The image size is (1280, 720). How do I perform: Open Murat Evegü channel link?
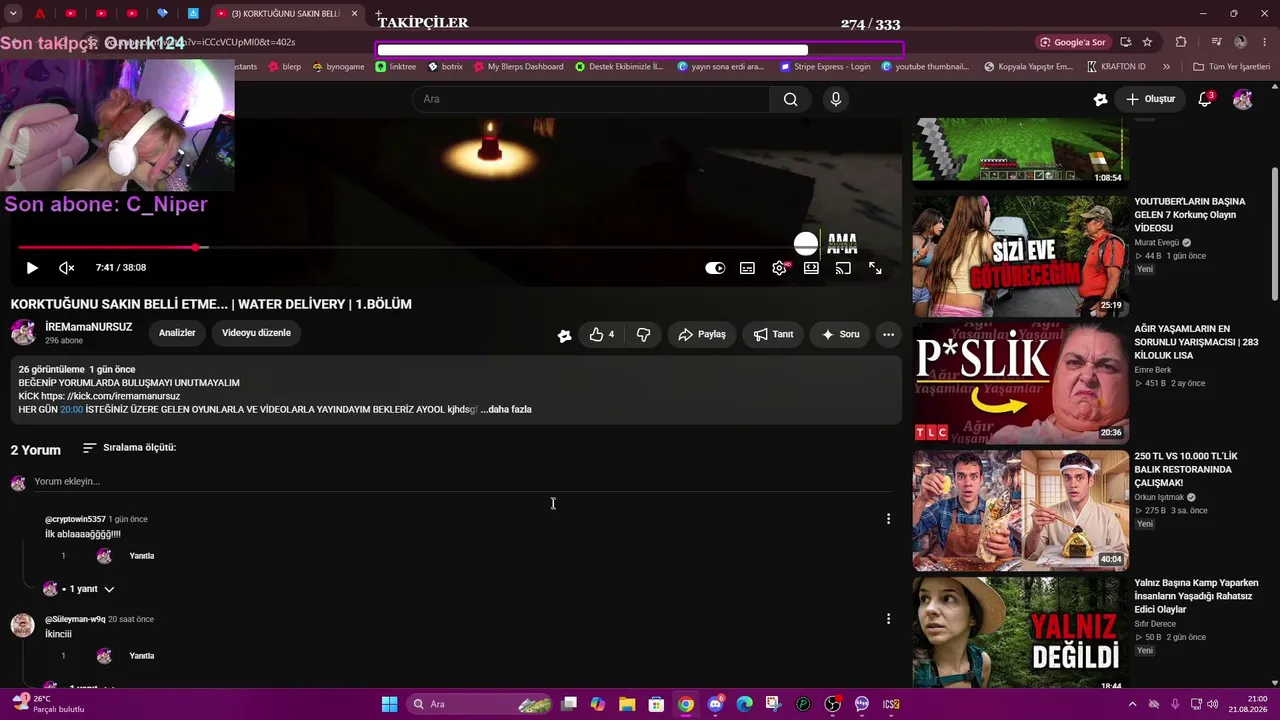(x=1157, y=243)
